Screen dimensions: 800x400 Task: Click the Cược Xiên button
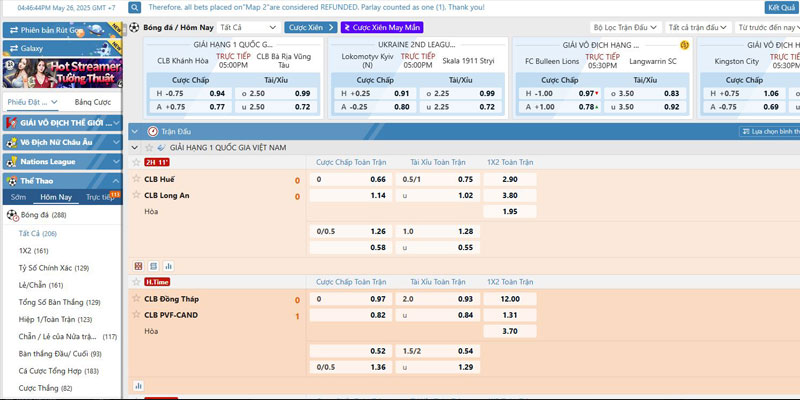(311, 28)
